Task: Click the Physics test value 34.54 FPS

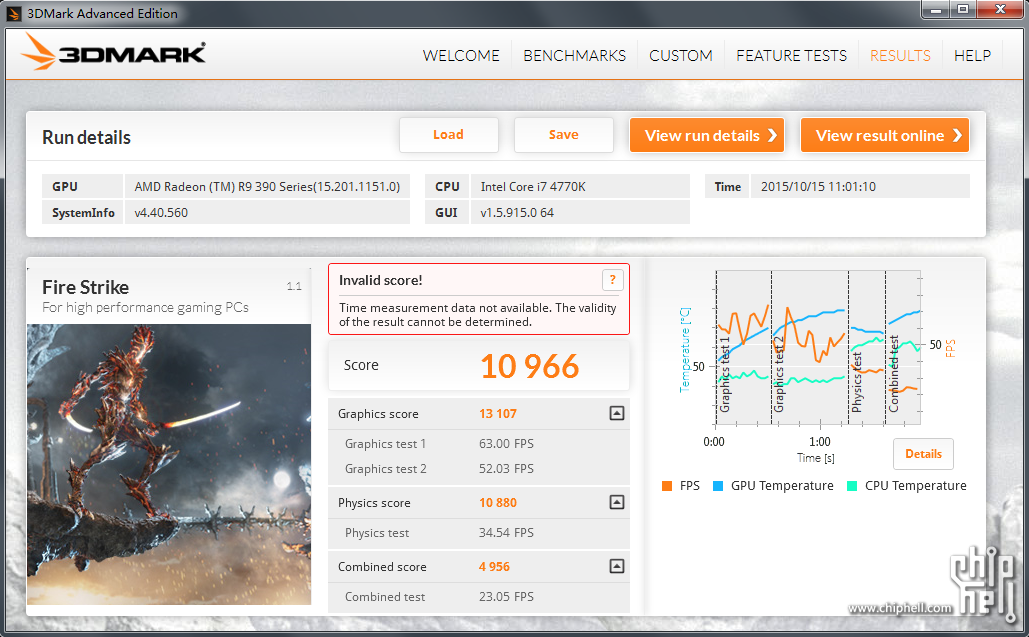Action: tap(507, 533)
